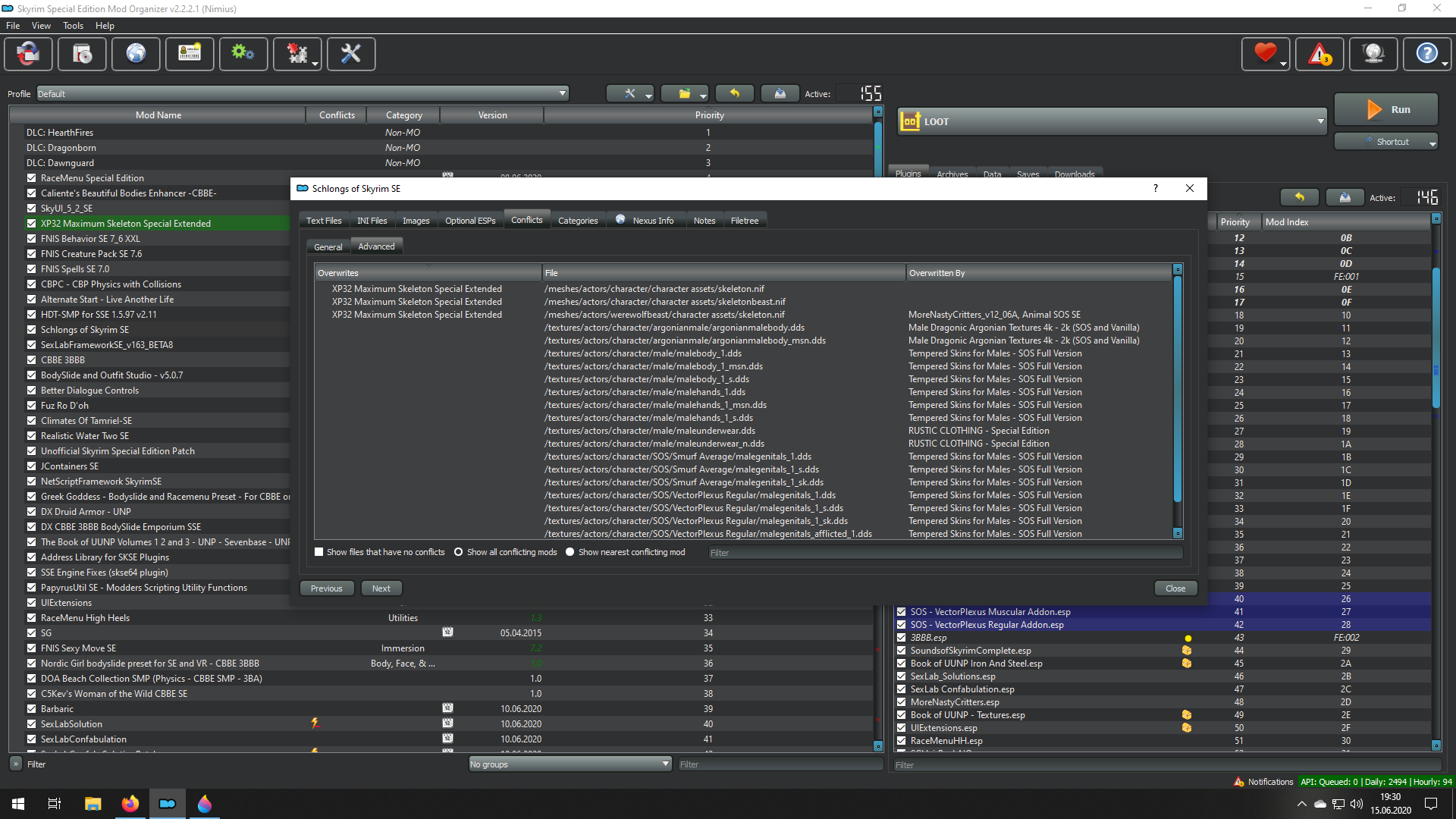Click the Nexus globe toolbar icon

[x=136, y=54]
